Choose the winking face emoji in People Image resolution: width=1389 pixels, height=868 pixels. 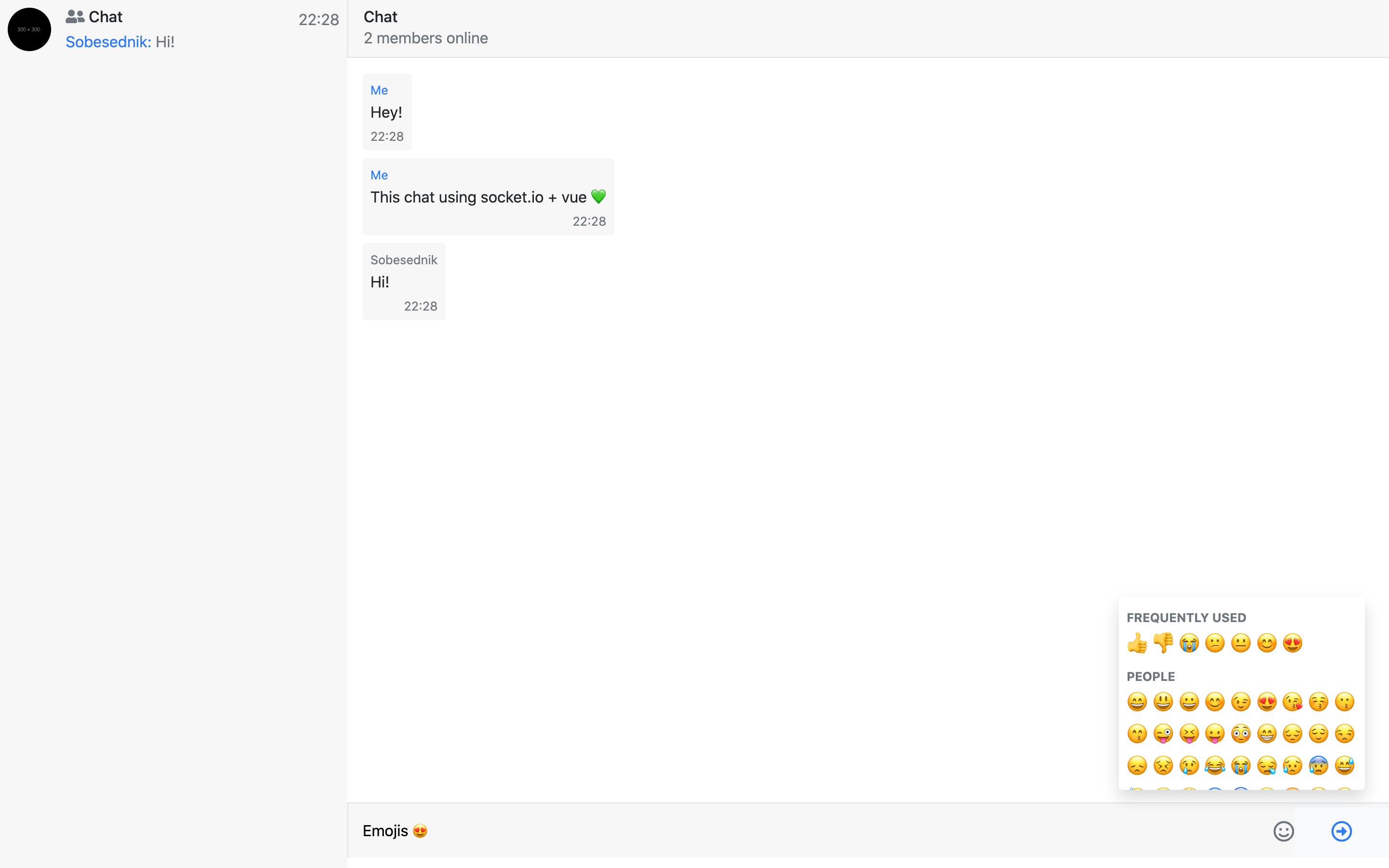(1241, 702)
